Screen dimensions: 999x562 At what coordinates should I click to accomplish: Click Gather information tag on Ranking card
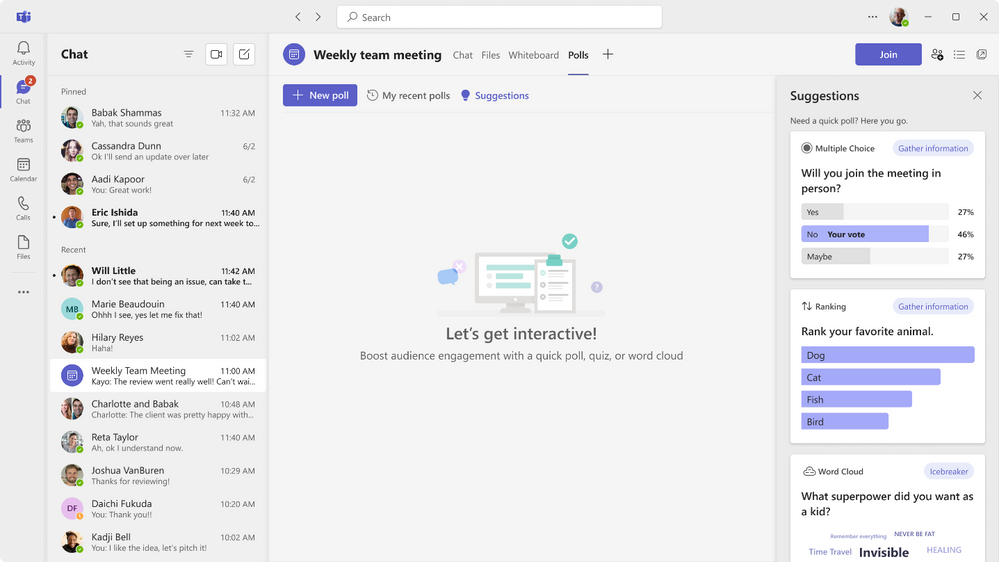tap(933, 306)
